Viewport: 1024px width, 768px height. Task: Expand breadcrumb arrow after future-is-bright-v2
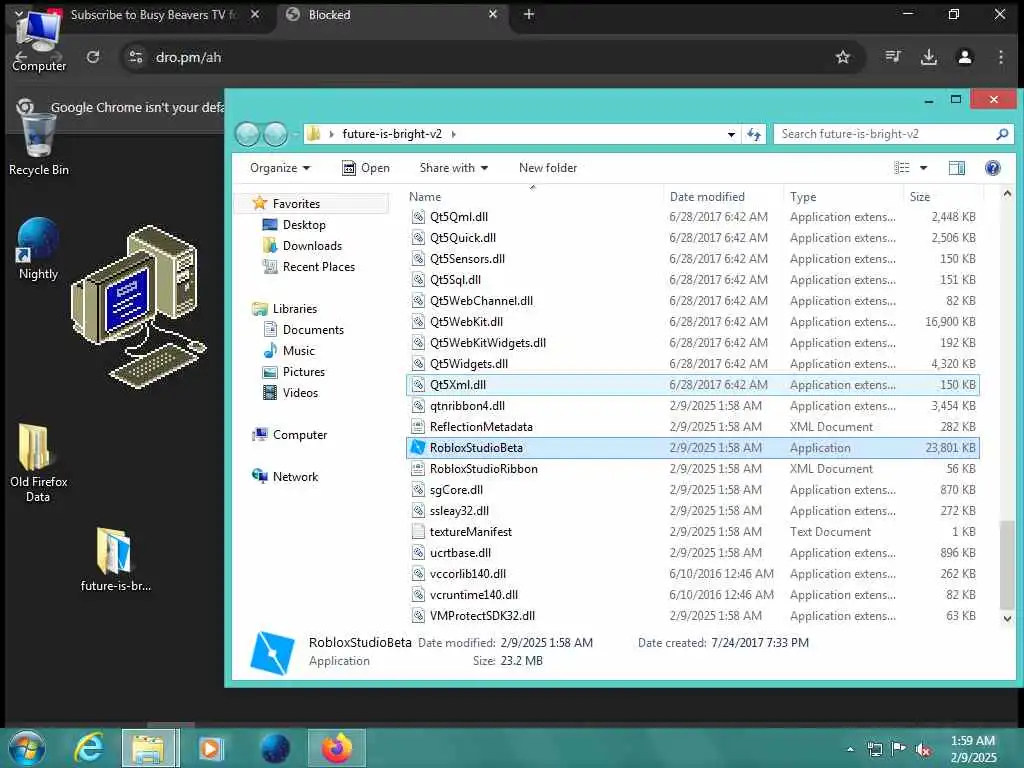click(453, 135)
